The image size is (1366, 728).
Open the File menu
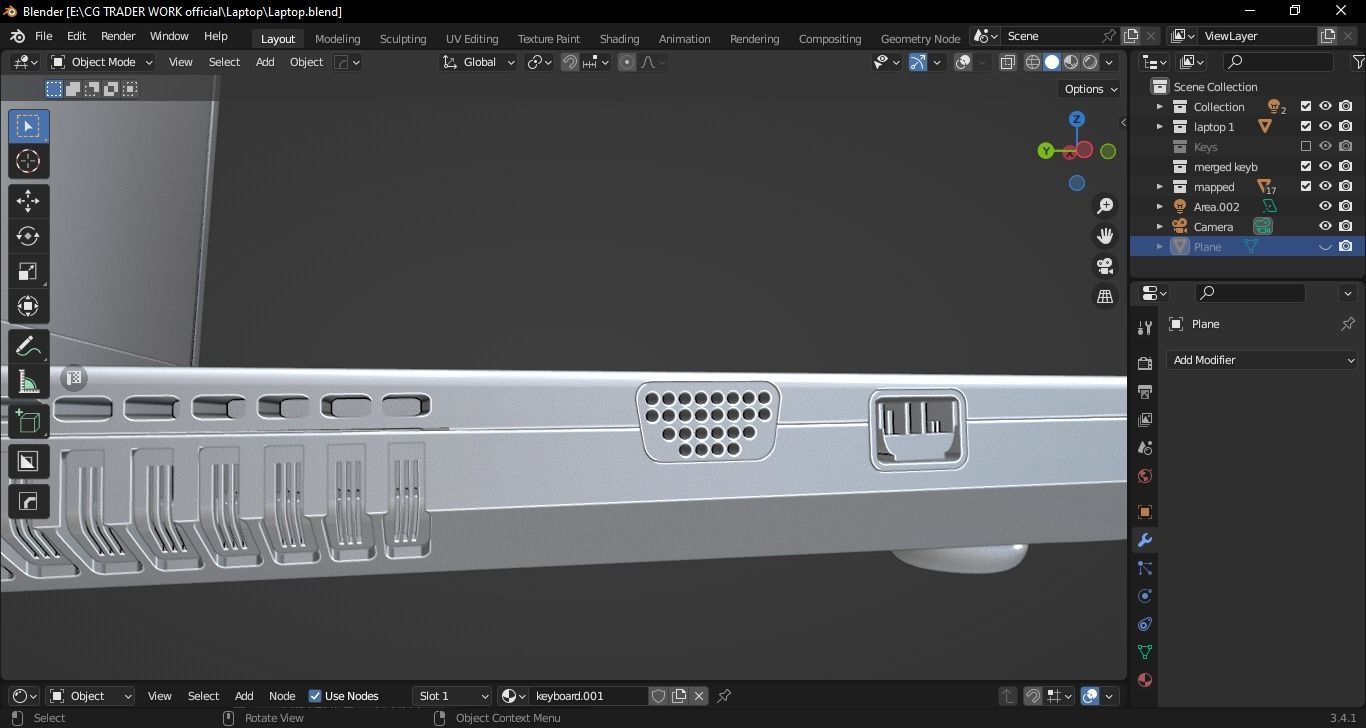44,36
